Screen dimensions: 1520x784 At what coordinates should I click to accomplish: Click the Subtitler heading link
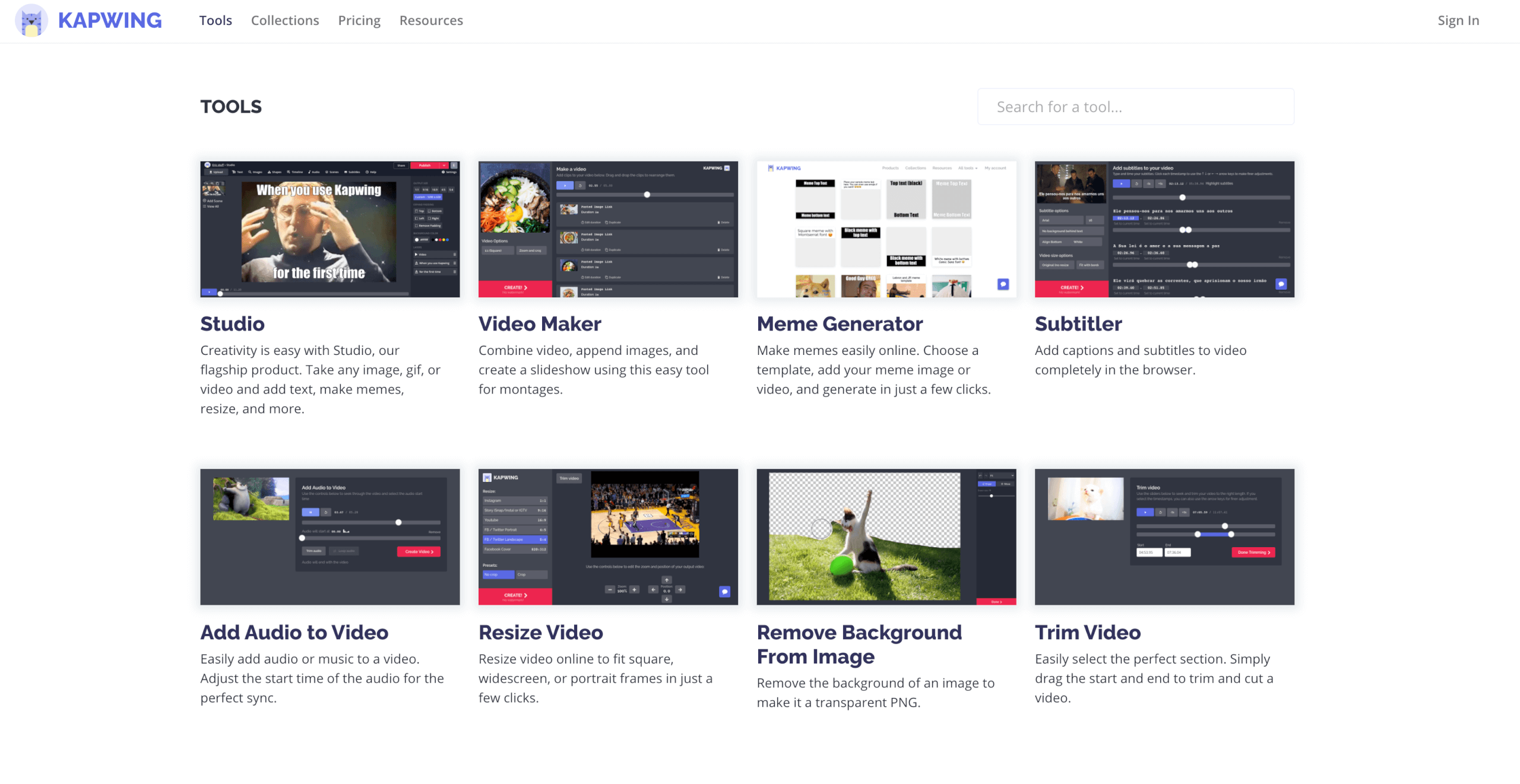[x=1078, y=324]
